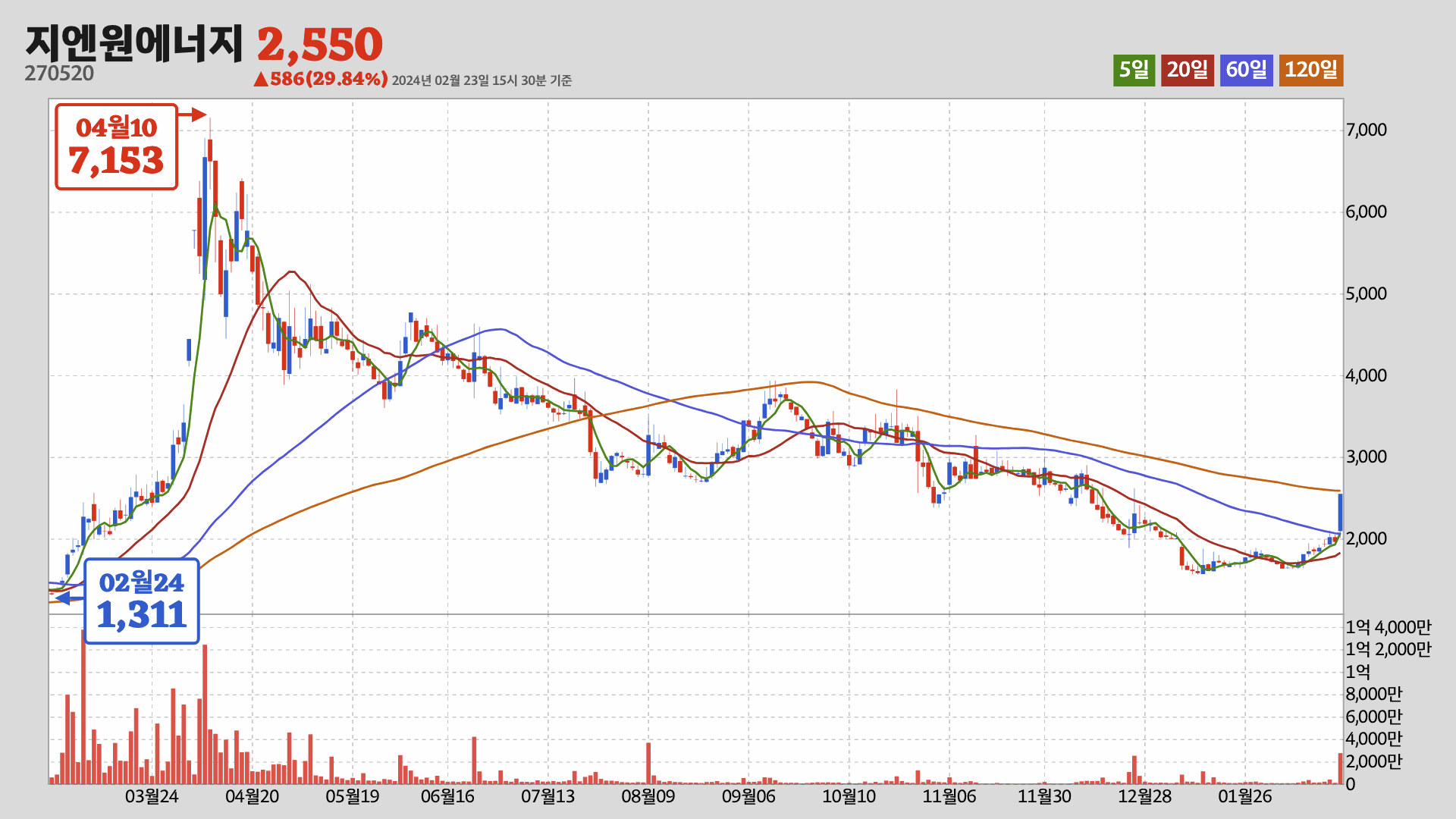
Task: Click the 4,000만 volume axis label
Action: pyautogui.click(x=1374, y=739)
